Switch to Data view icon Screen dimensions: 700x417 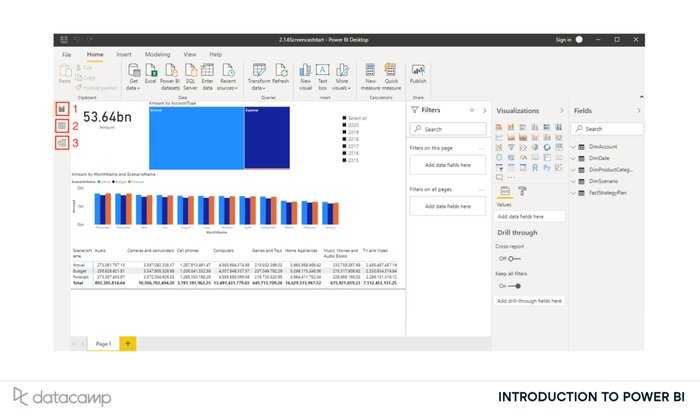(62, 126)
